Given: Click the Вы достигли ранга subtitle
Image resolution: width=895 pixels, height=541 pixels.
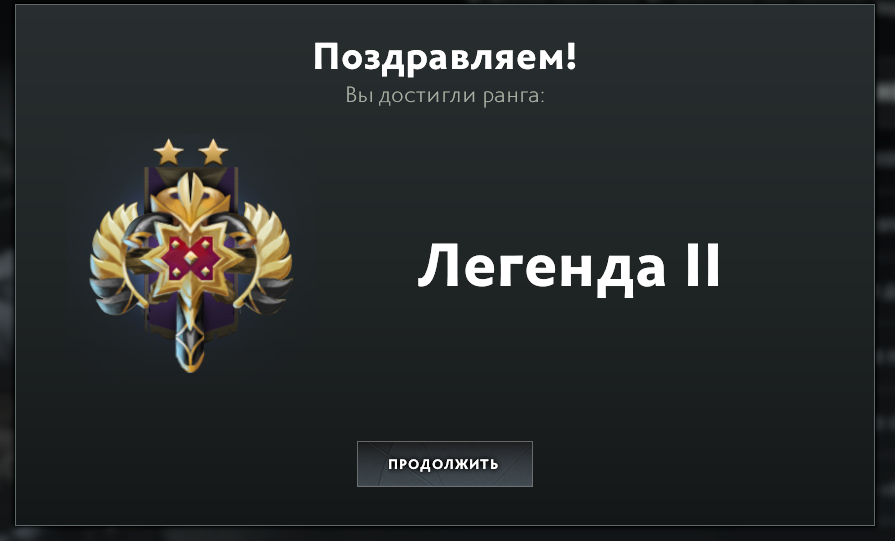Looking at the screenshot, I should 445,95.
